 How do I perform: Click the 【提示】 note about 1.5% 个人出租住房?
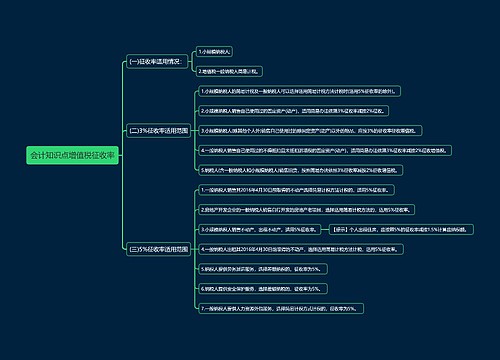click(401, 229)
